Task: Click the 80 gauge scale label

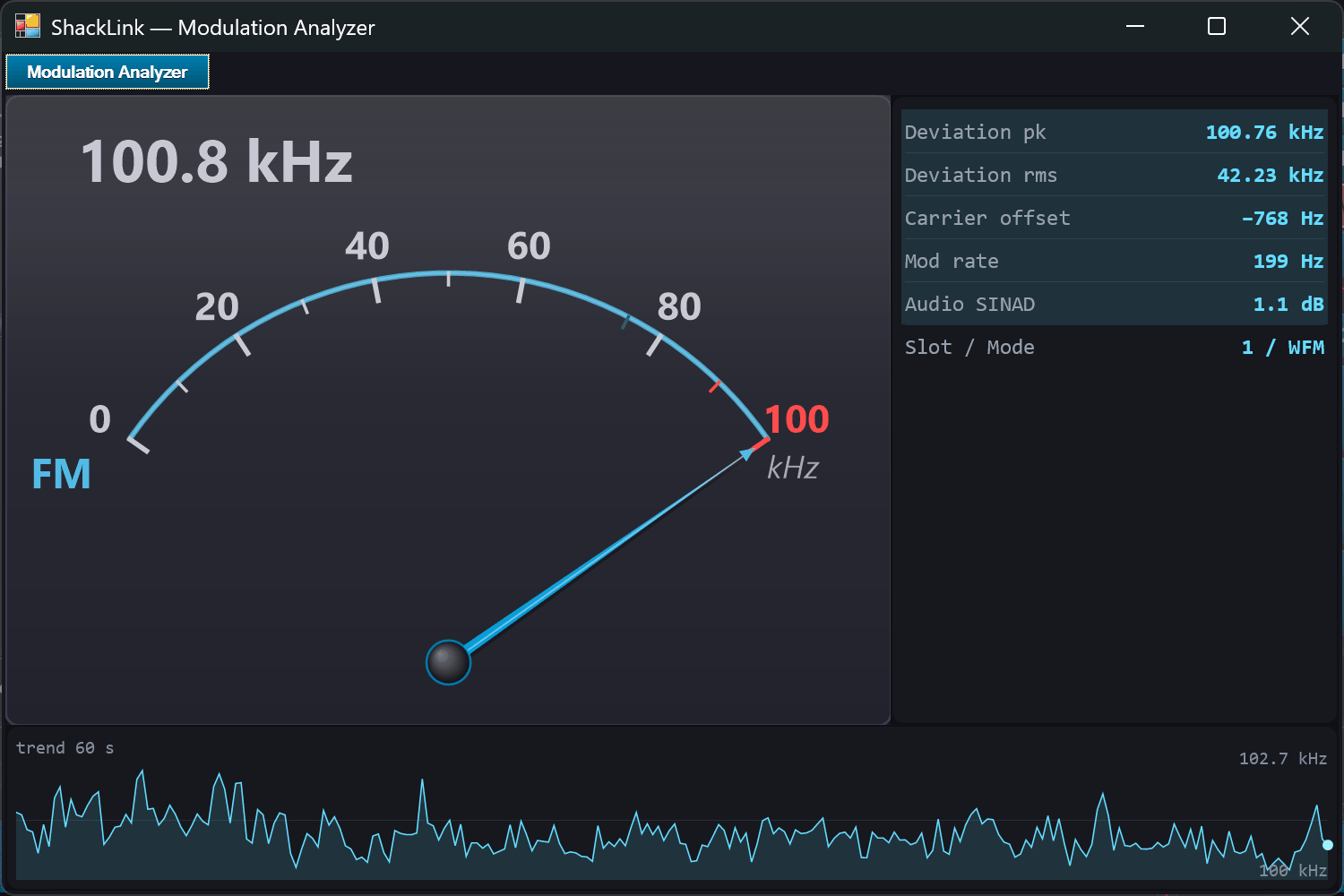Action: point(679,307)
